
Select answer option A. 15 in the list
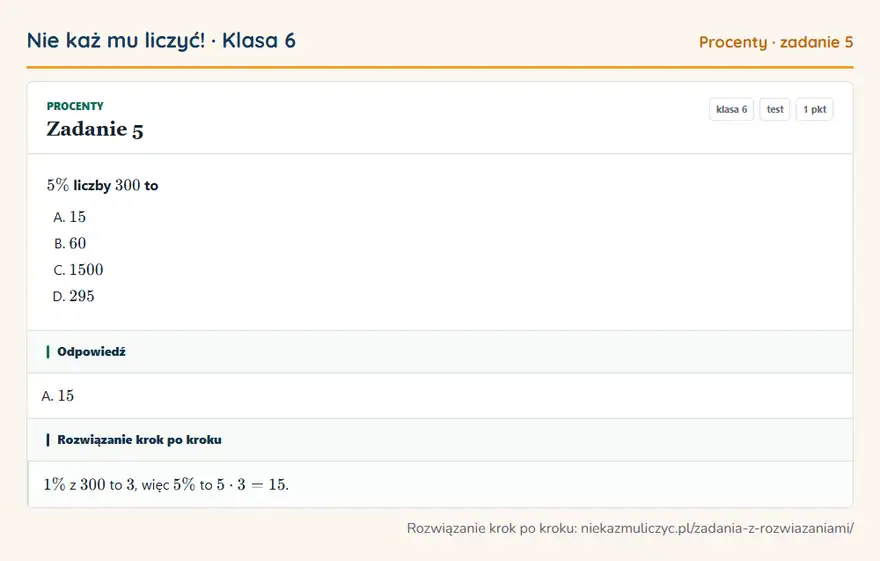click(70, 217)
